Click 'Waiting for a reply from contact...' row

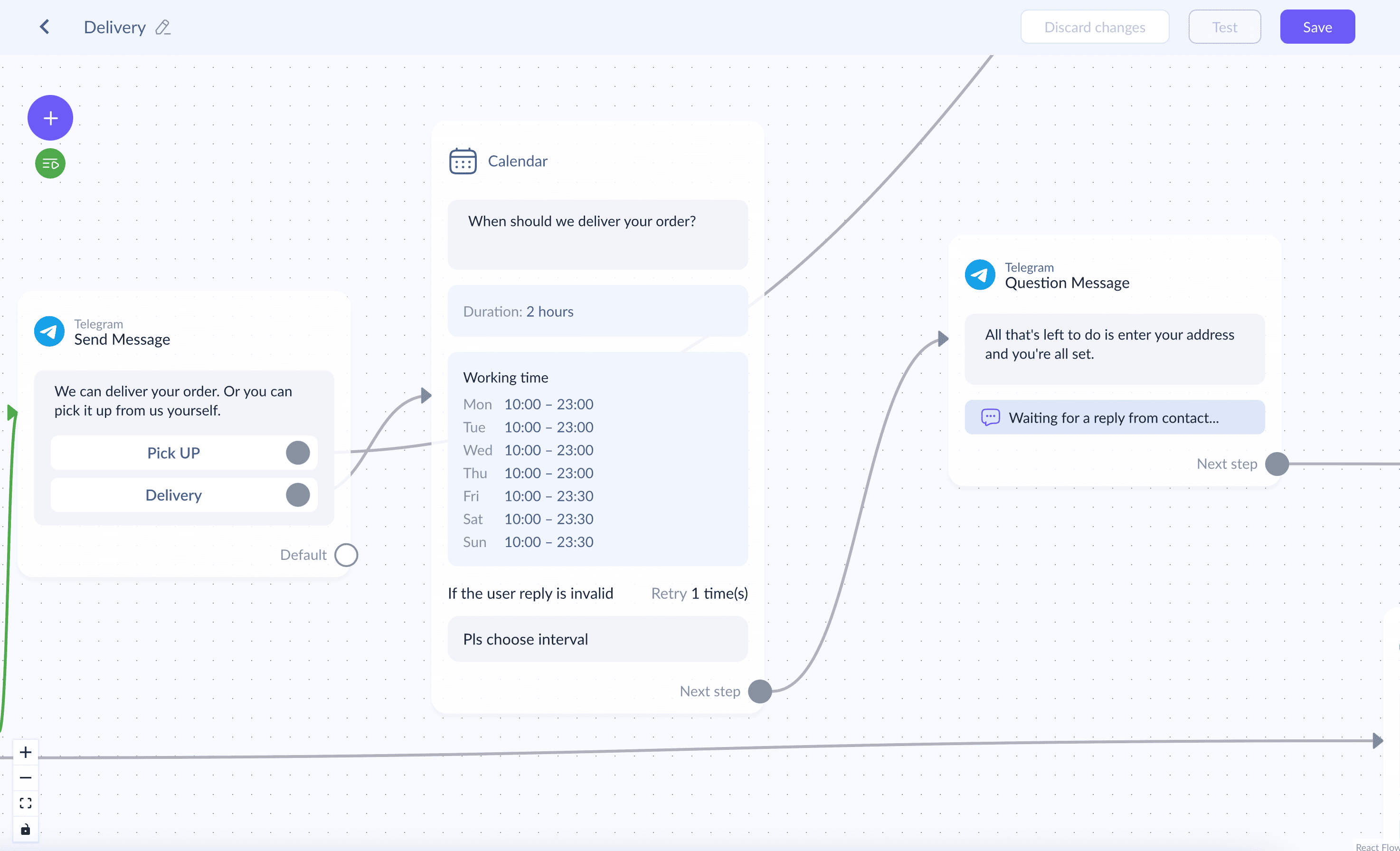(1115, 417)
